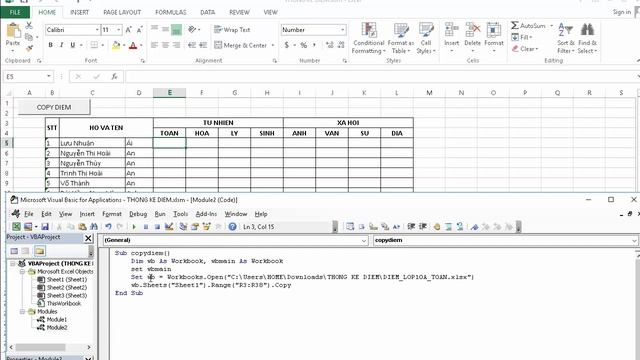Viewport: 640px width, 360px height.
Task: Click the green FILE button
Action: point(15,12)
